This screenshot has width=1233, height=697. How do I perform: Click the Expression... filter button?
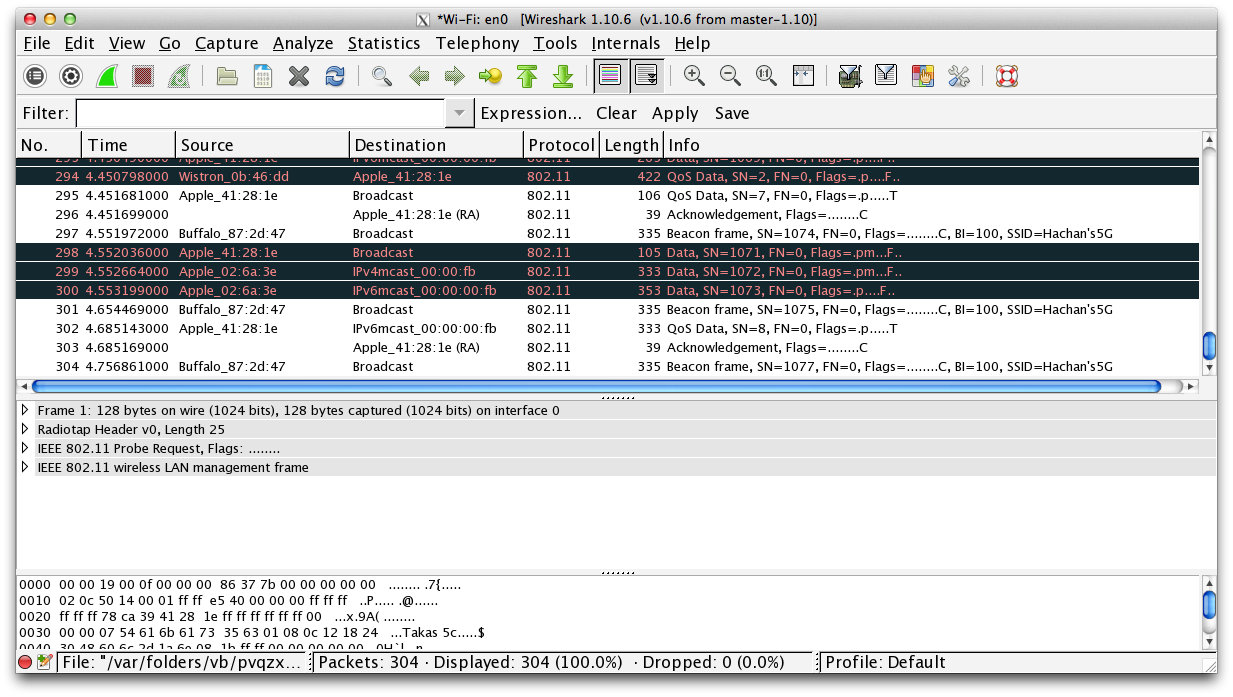pyautogui.click(x=531, y=113)
